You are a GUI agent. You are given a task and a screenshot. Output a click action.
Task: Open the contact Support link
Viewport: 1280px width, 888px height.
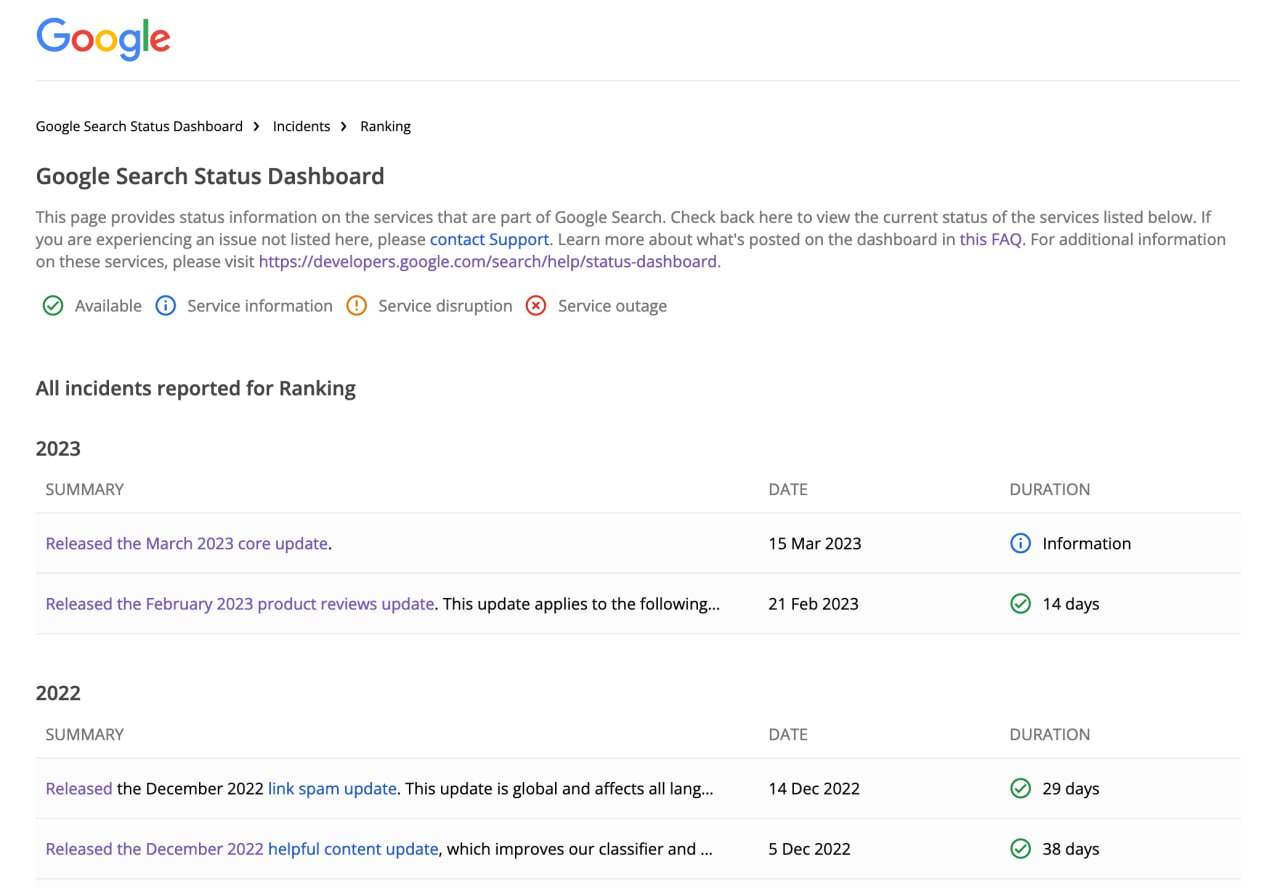click(489, 240)
